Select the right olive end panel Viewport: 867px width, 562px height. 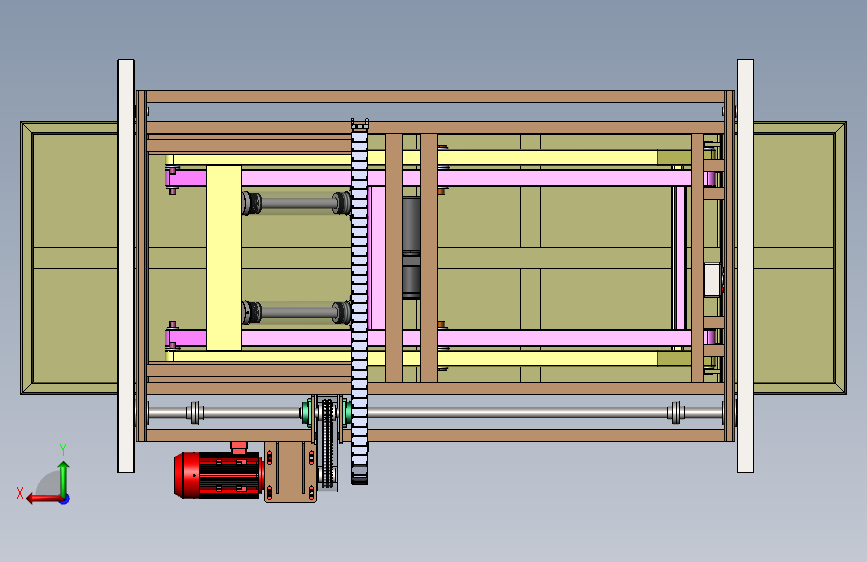800,258
